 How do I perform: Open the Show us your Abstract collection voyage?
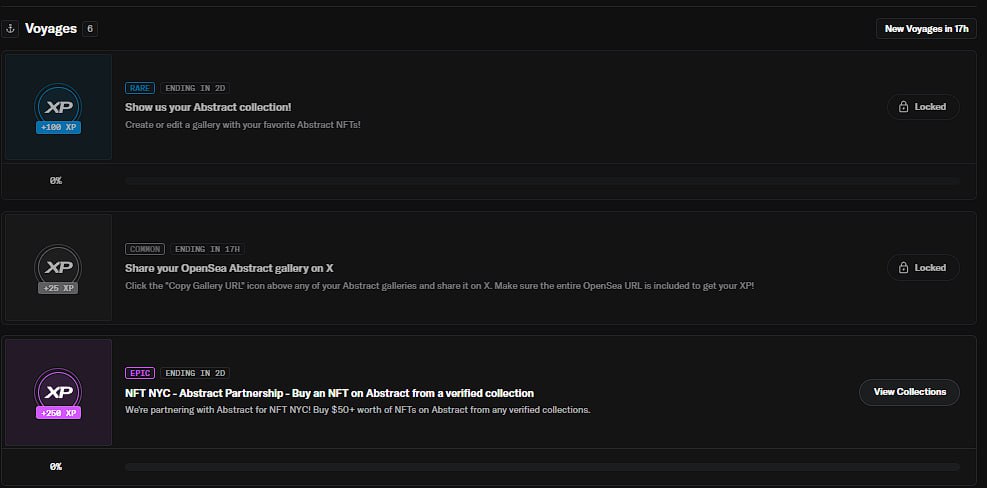(208, 107)
